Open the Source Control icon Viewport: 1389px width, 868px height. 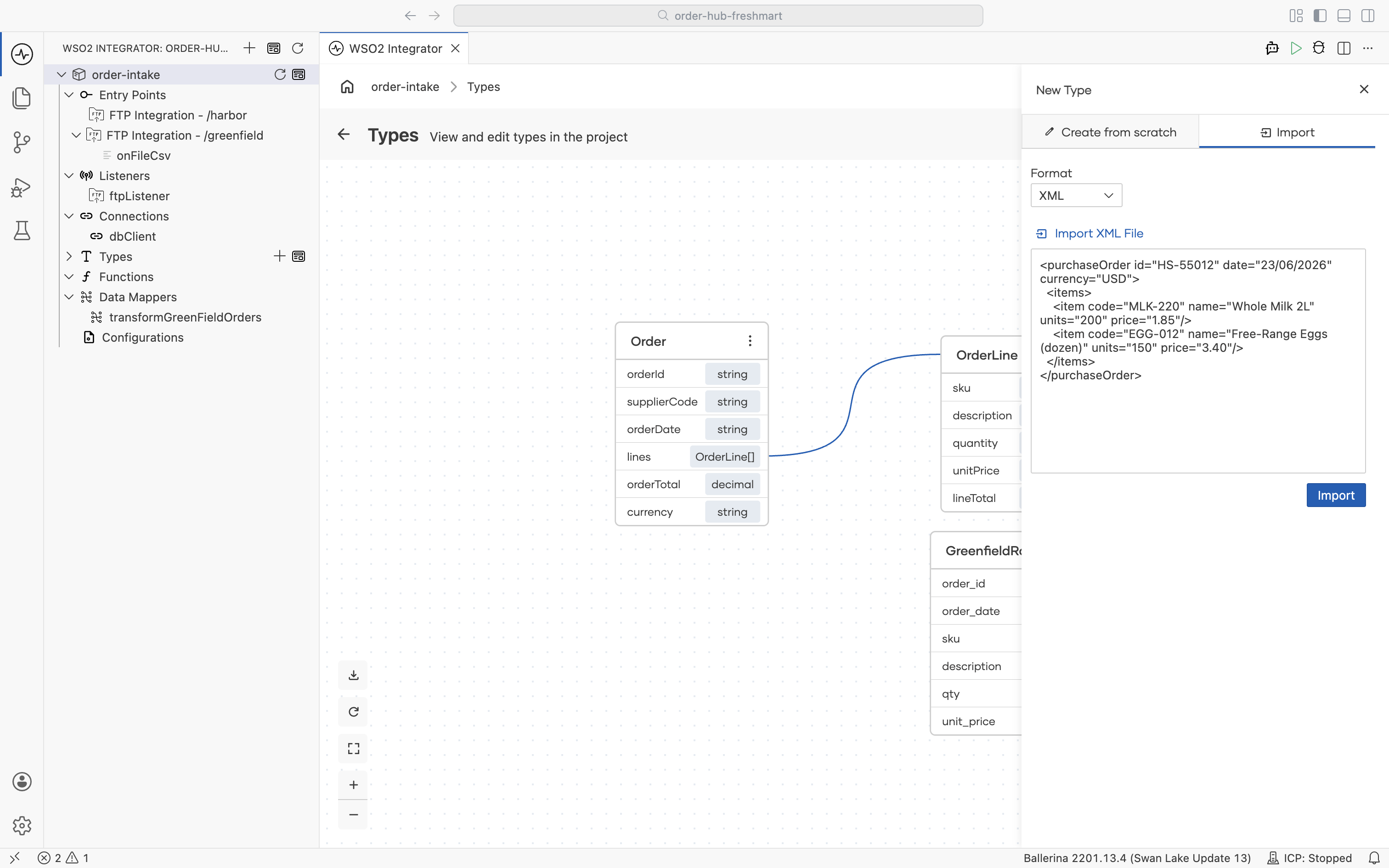(22, 142)
